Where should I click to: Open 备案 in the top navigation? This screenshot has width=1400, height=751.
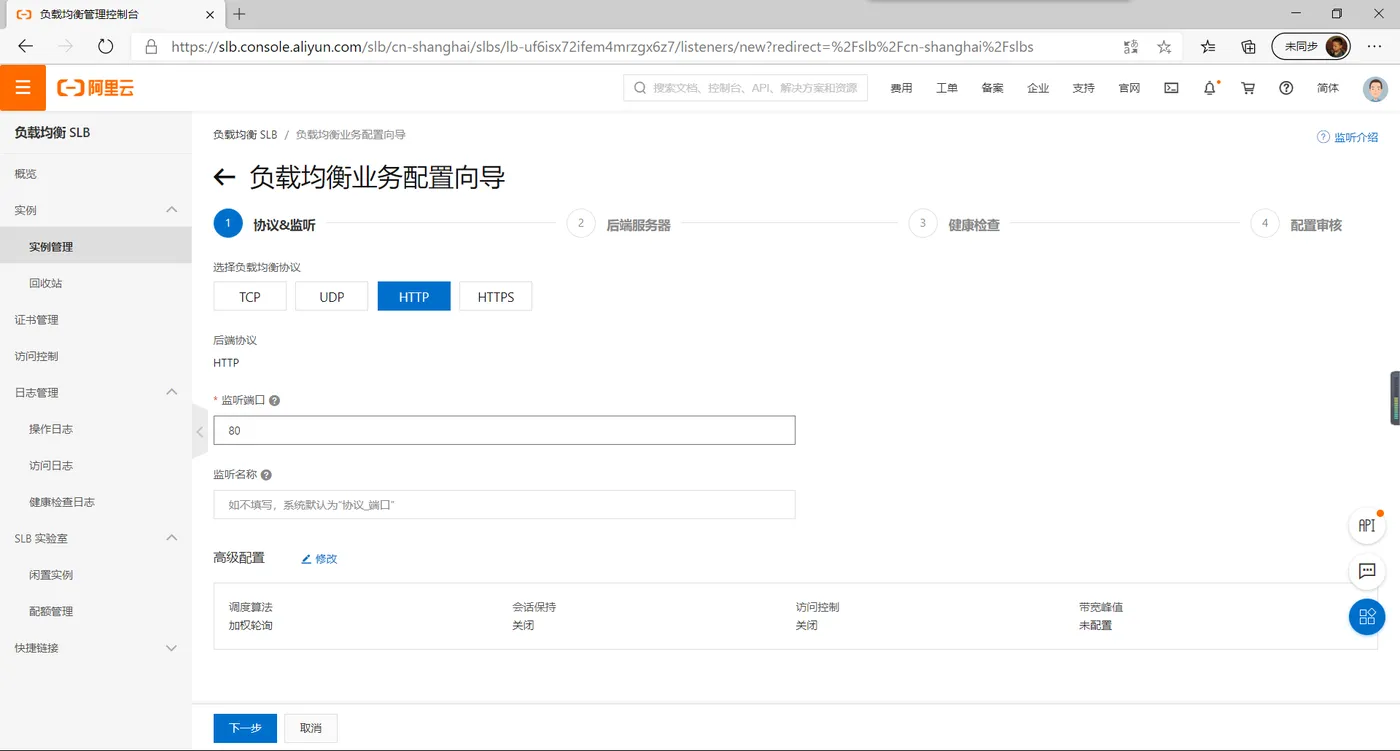pyautogui.click(x=992, y=88)
